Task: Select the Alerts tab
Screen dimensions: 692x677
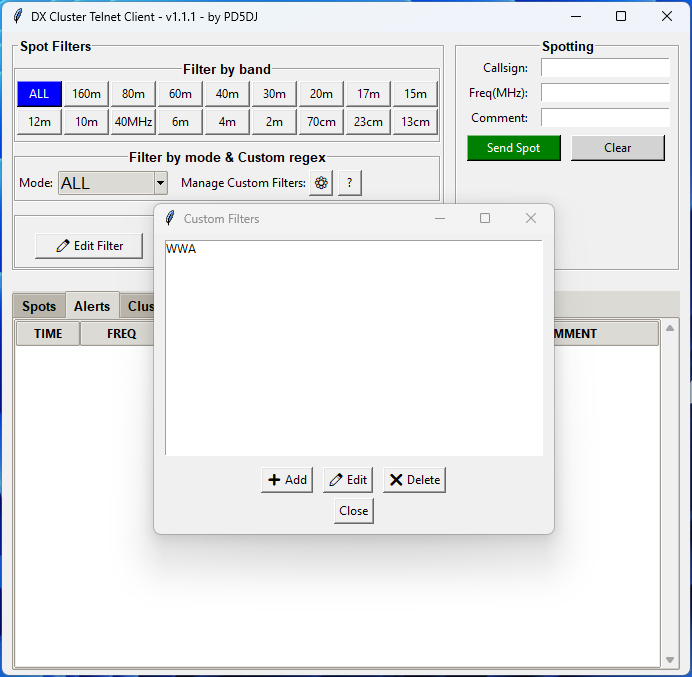Action: [92, 306]
